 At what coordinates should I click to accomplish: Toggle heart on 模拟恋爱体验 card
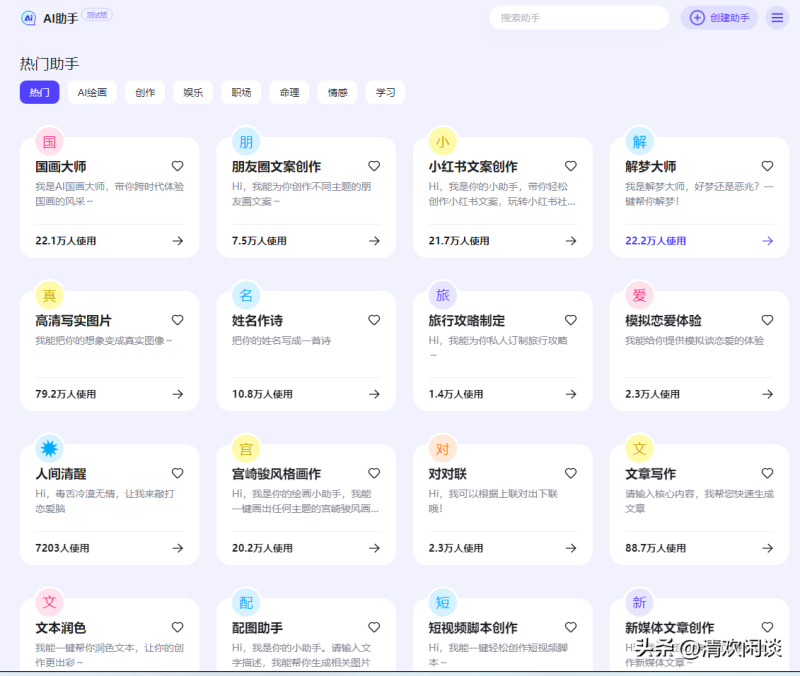pyautogui.click(x=767, y=320)
